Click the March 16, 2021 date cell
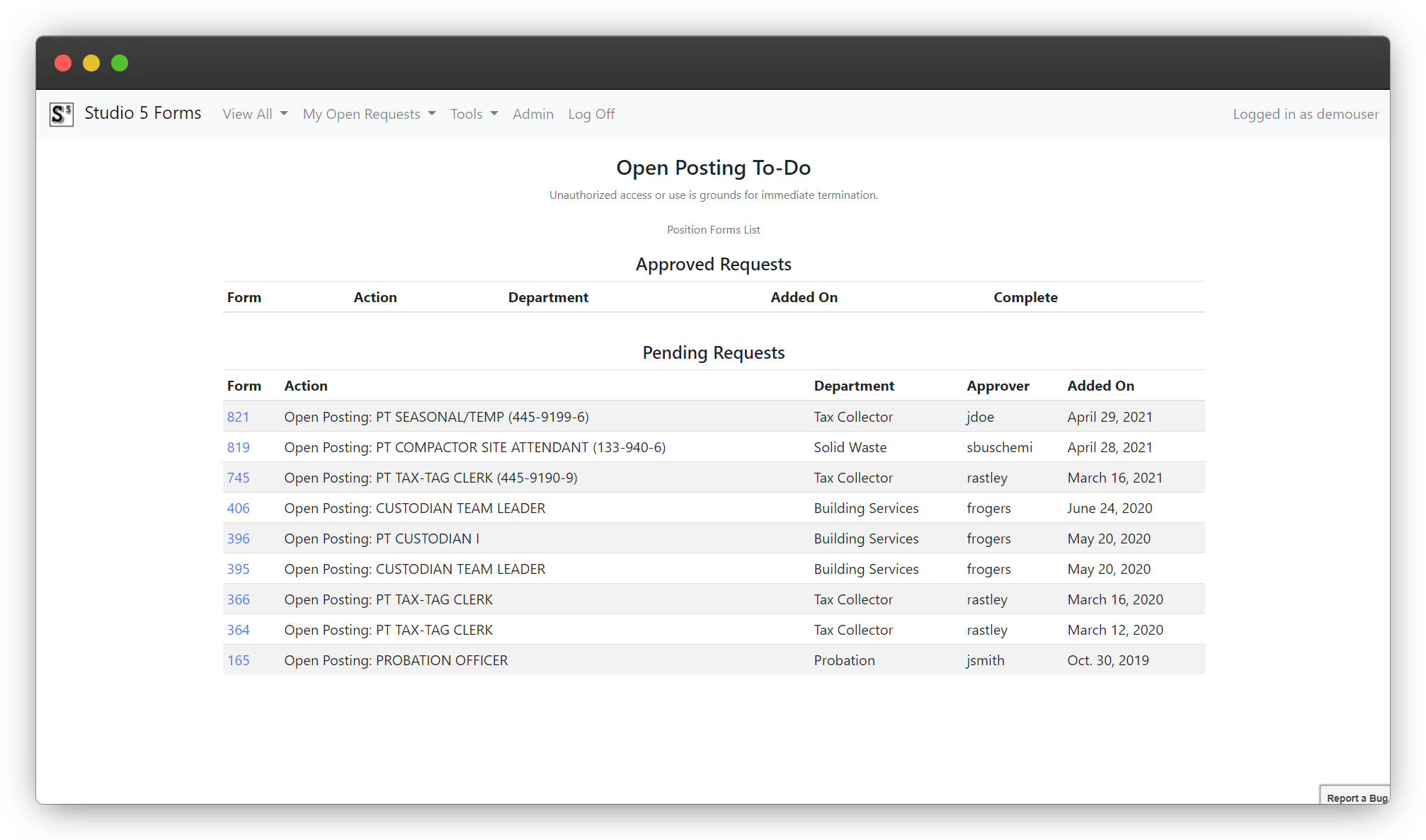1426x840 pixels. click(1115, 478)
